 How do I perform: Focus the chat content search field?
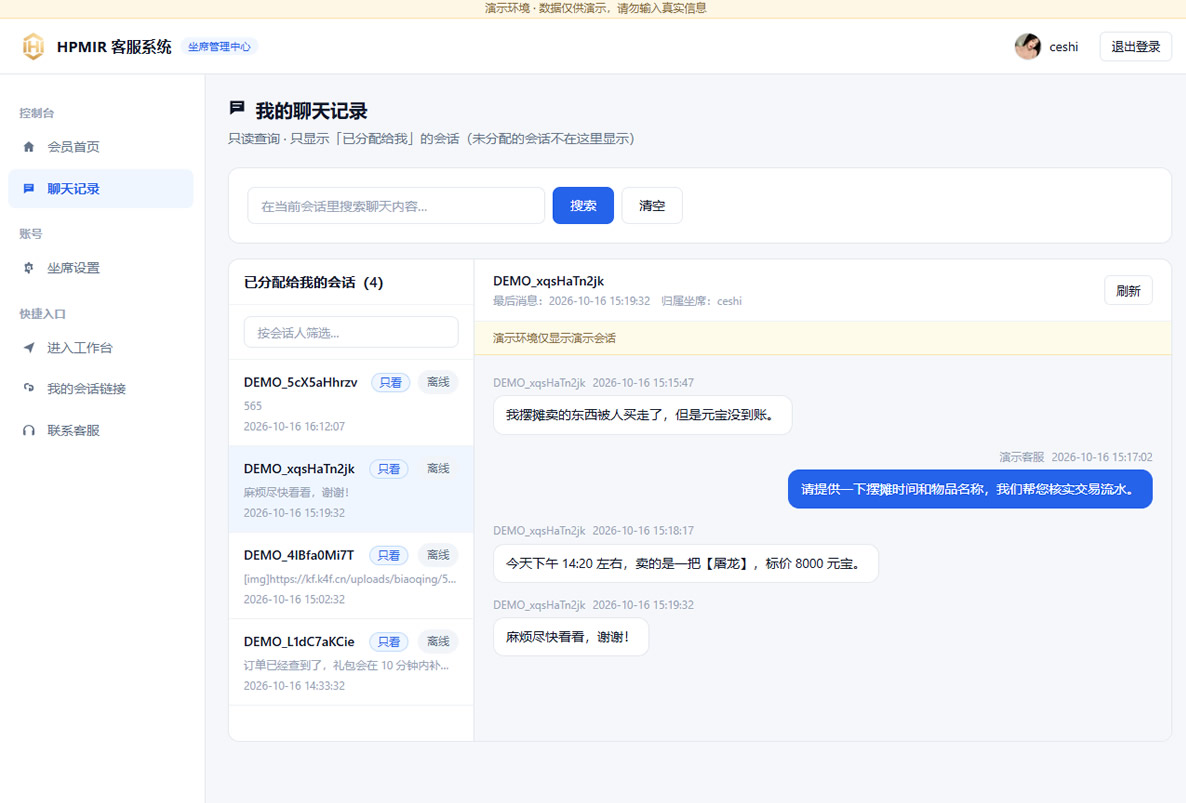396,206
